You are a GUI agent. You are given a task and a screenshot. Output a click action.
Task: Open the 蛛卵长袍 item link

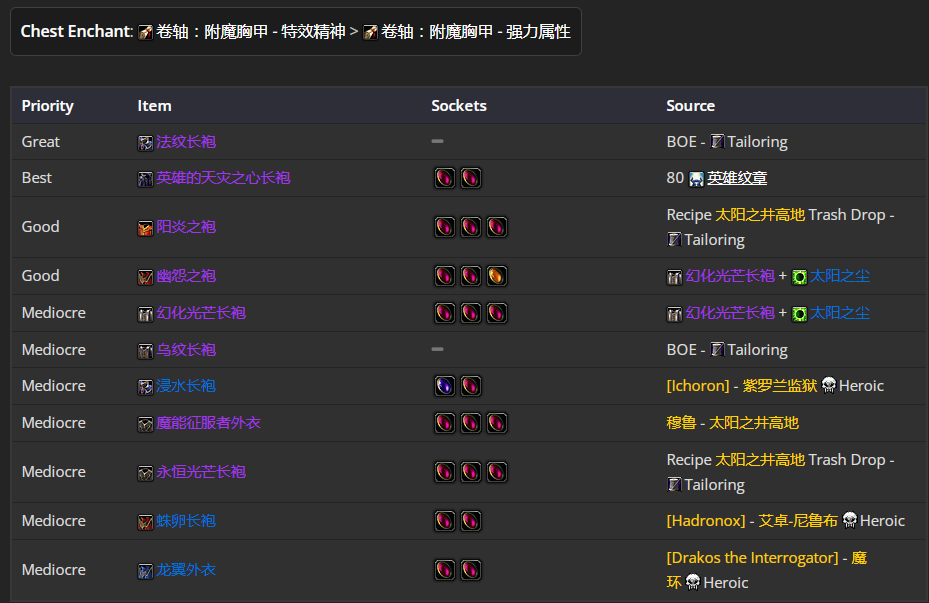(186, 521)
